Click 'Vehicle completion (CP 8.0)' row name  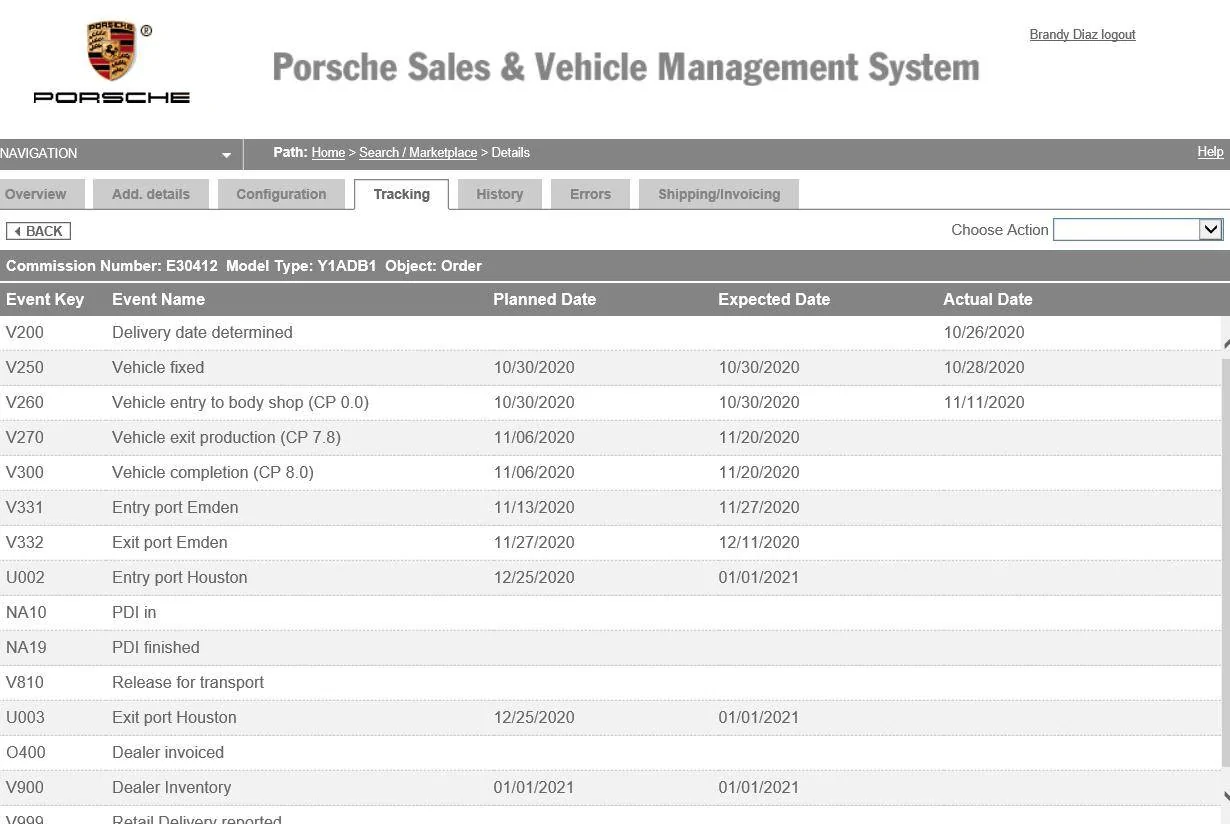pos(213,472)
